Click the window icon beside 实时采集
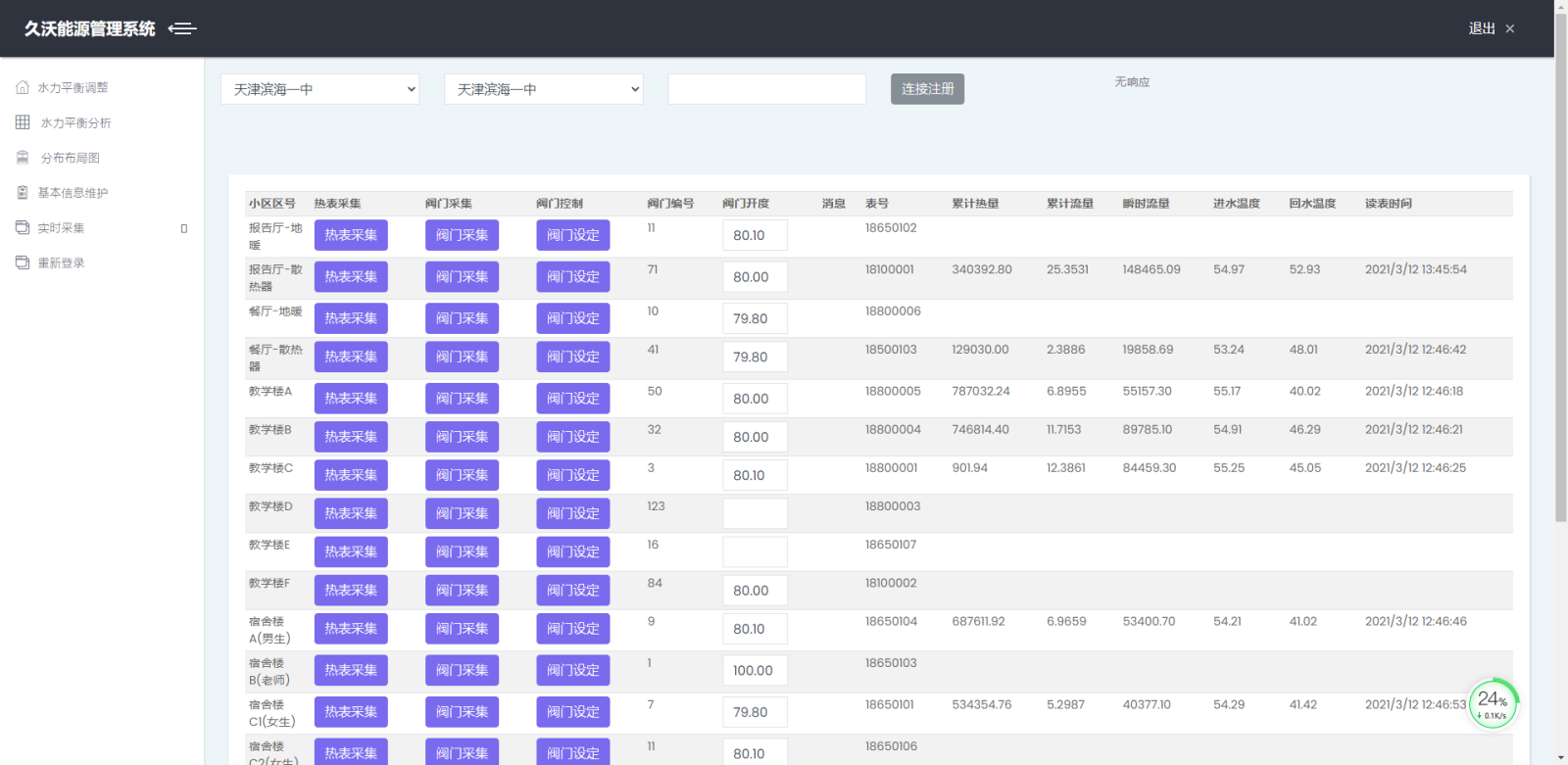Image resolution: width=1568 pixels, height=765 pixels. 23,227
